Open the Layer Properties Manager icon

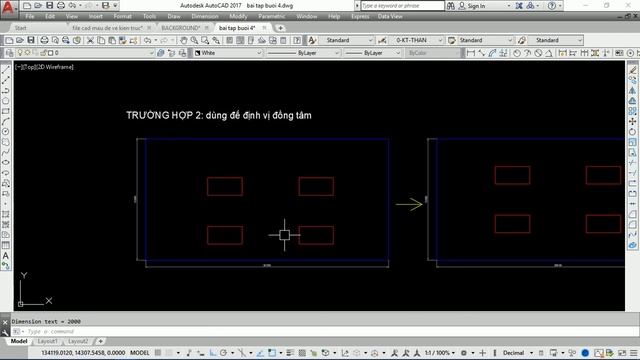(x=9, y=53)
